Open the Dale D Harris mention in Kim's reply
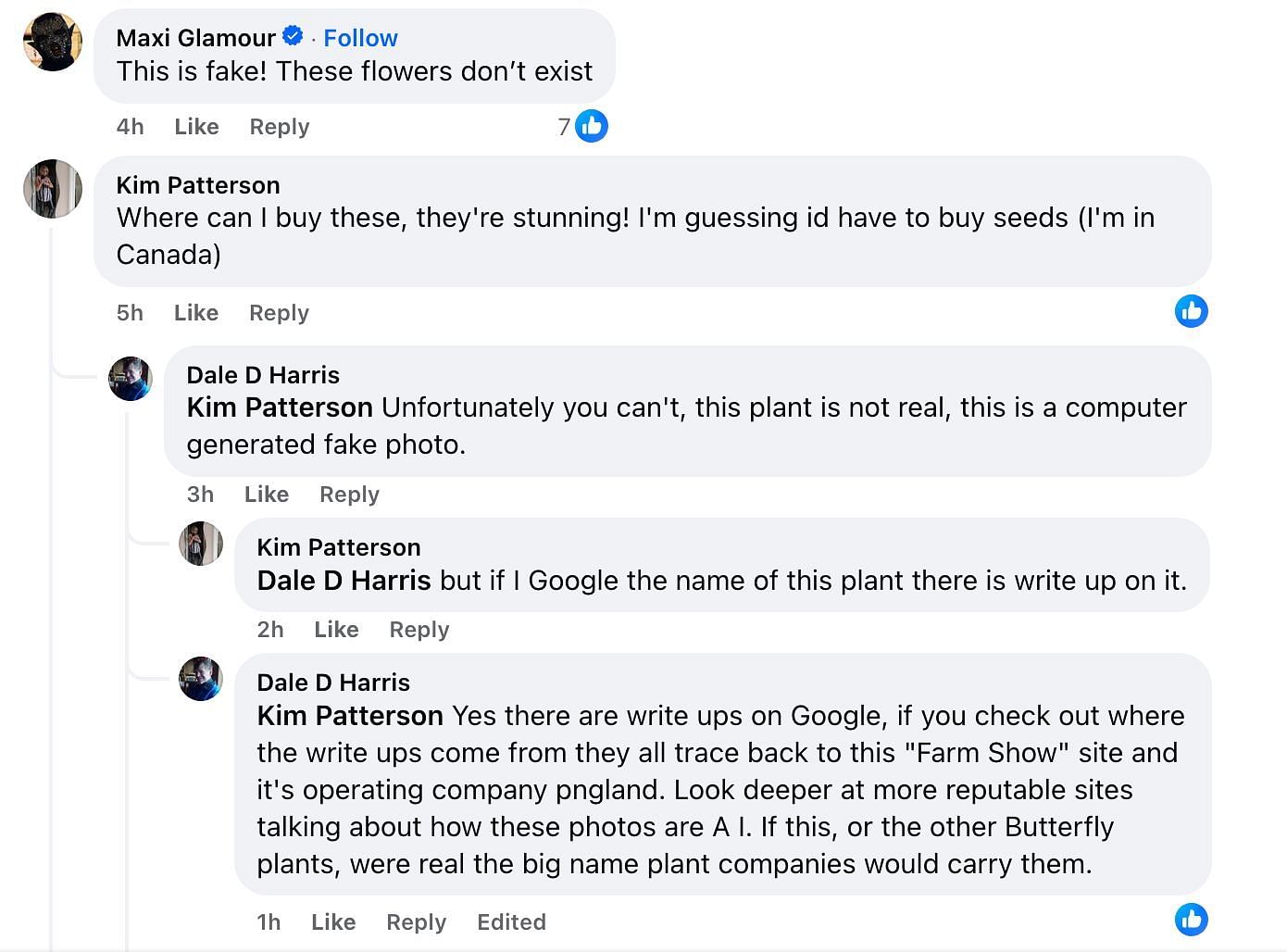 (344, 581)
